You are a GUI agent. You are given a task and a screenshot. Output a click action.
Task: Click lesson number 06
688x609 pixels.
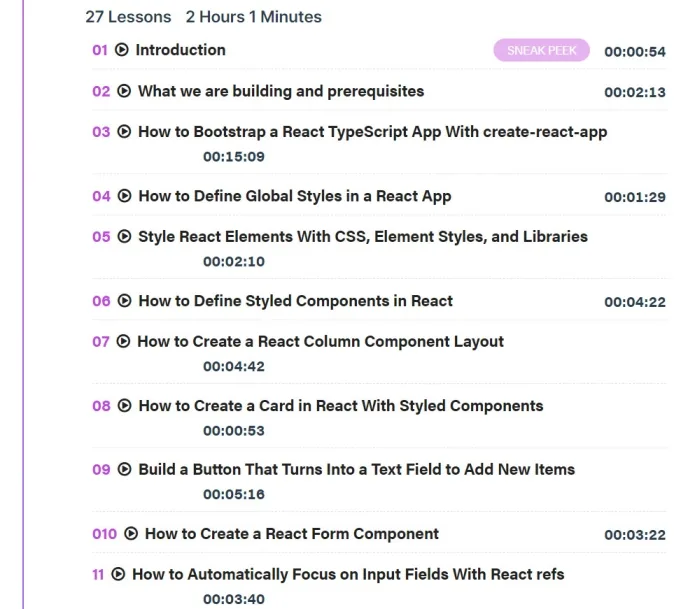(x=101, y=301)
